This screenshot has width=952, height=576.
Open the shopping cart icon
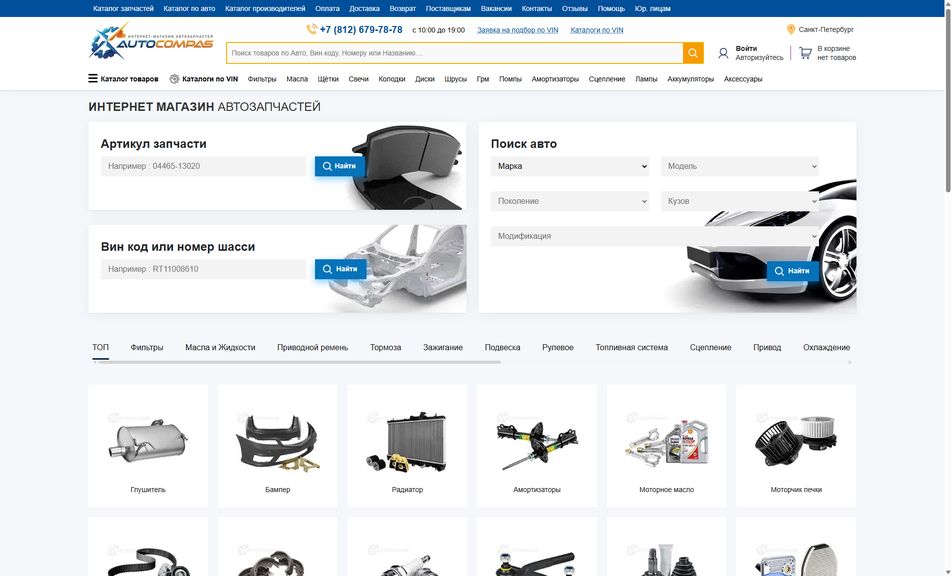click(806, 53)
